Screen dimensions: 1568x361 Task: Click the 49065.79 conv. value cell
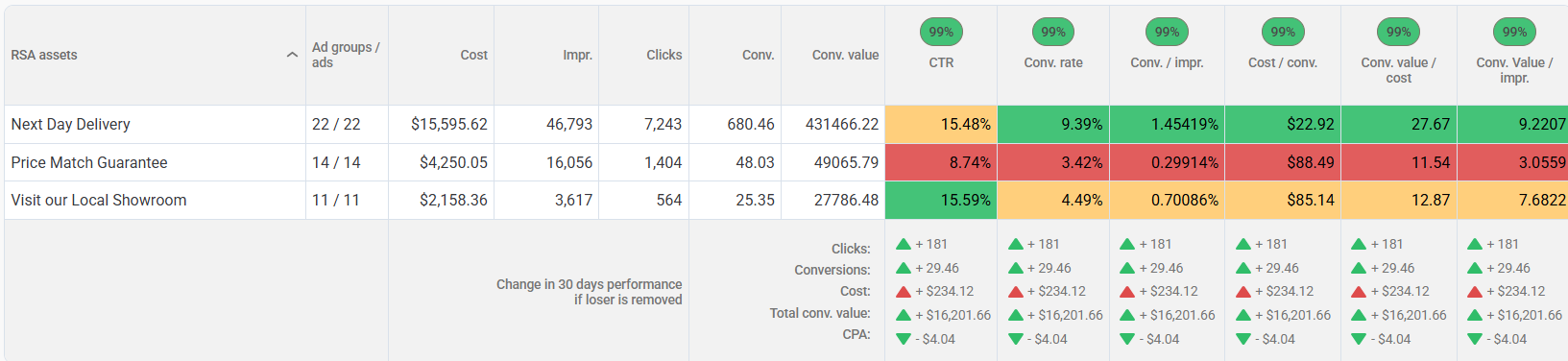[832, 162]
